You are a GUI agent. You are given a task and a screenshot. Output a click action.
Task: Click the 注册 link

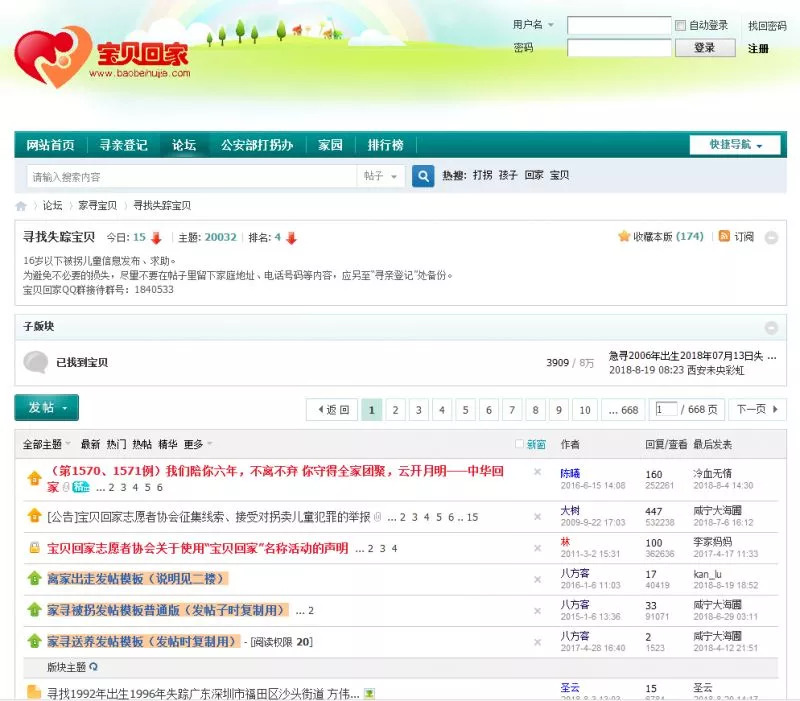tap(758, 48)
